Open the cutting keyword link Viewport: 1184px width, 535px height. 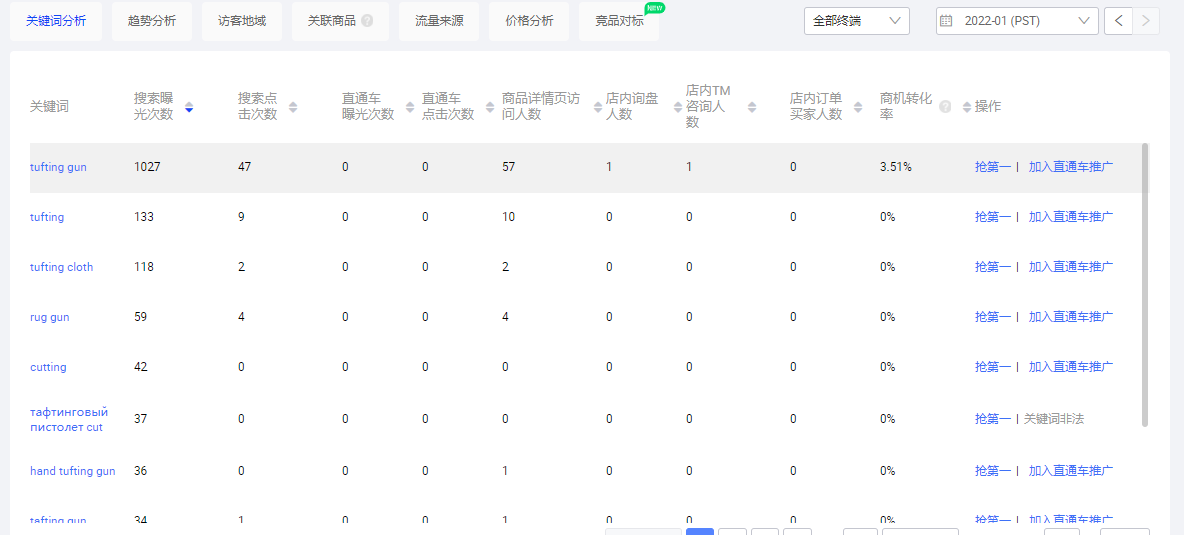point(48,367)
